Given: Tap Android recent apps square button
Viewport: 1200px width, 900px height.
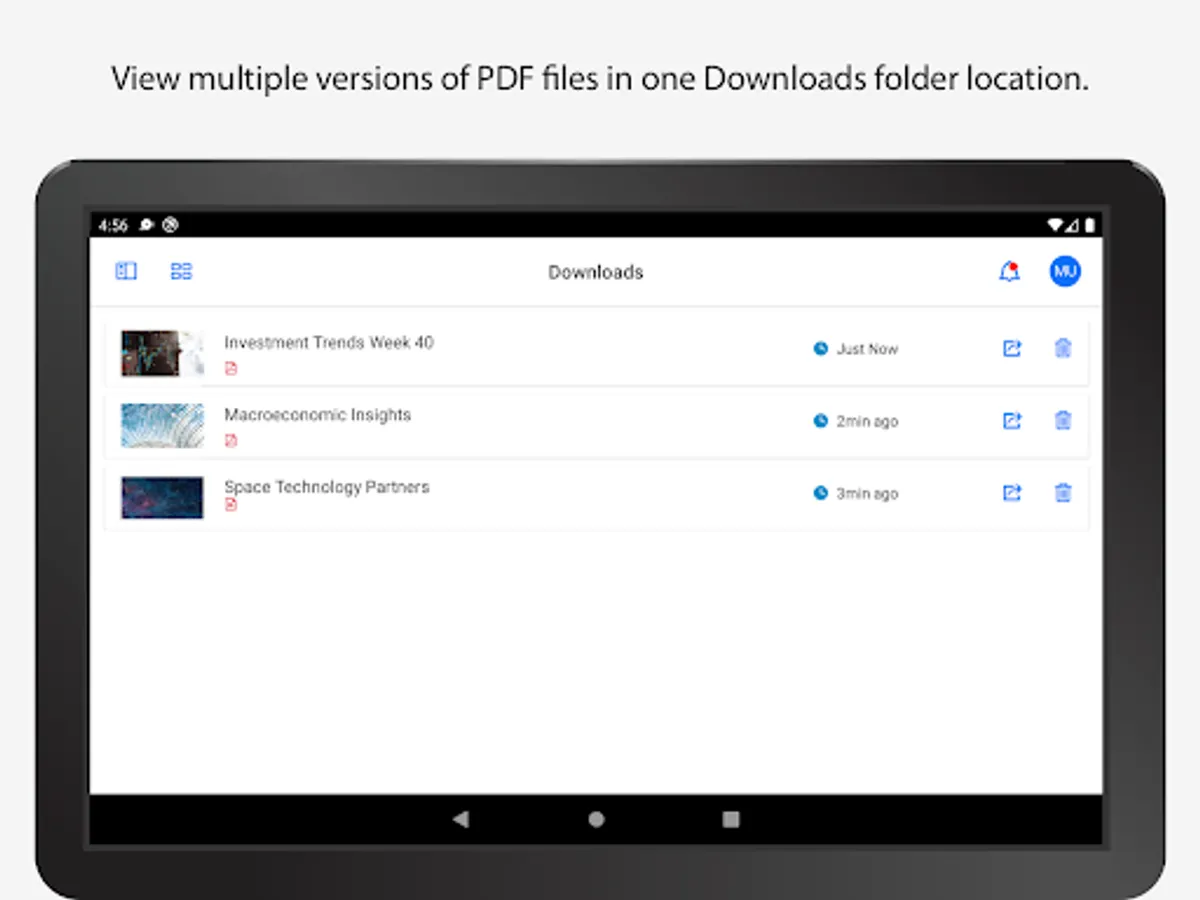Looking at the screenshot, I should (x=731, y=819).
